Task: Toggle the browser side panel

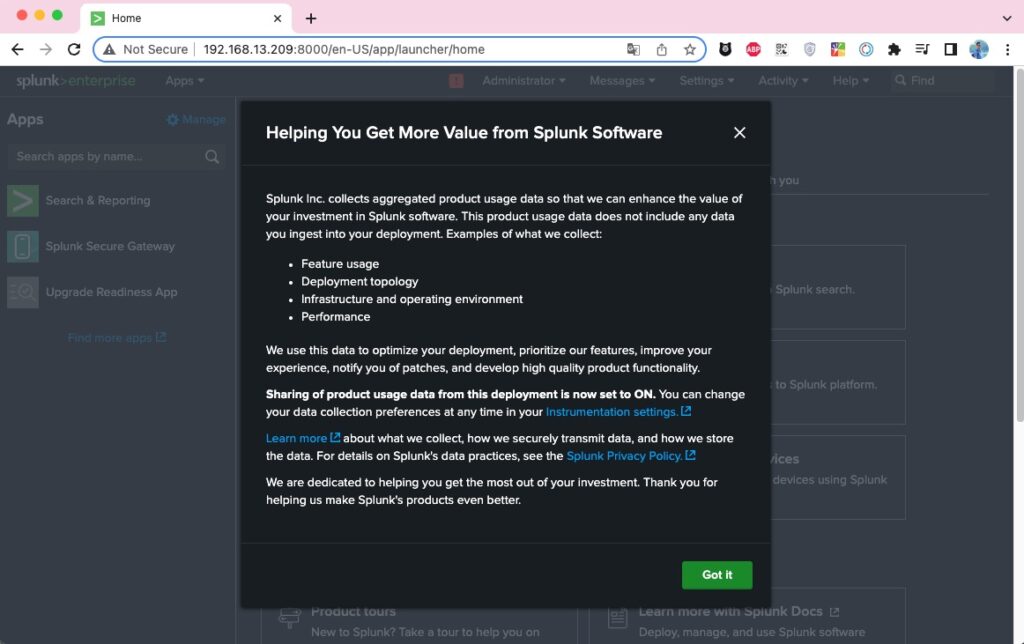Action: tap(951, 50)
